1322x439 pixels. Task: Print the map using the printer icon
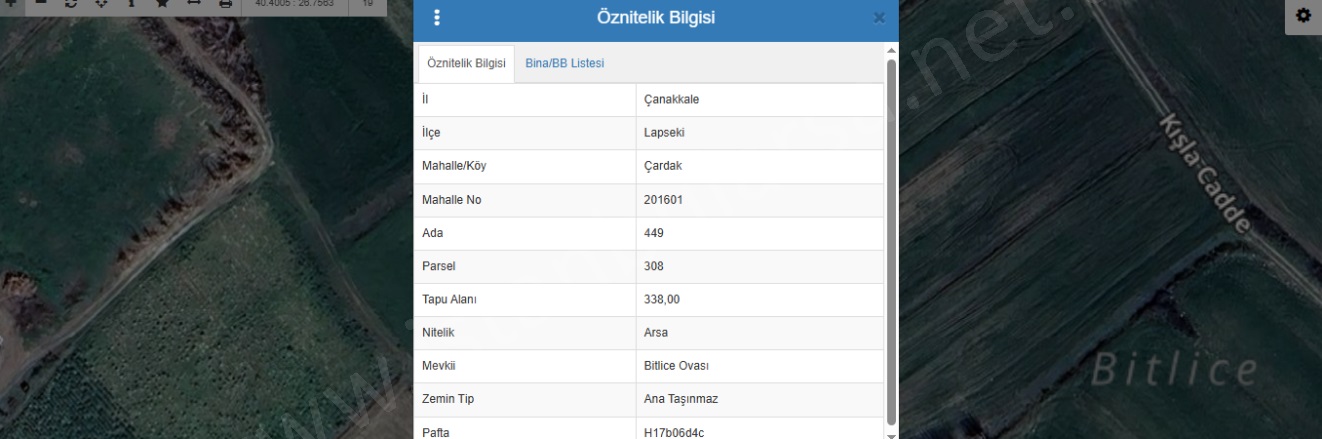coord(225,3)
